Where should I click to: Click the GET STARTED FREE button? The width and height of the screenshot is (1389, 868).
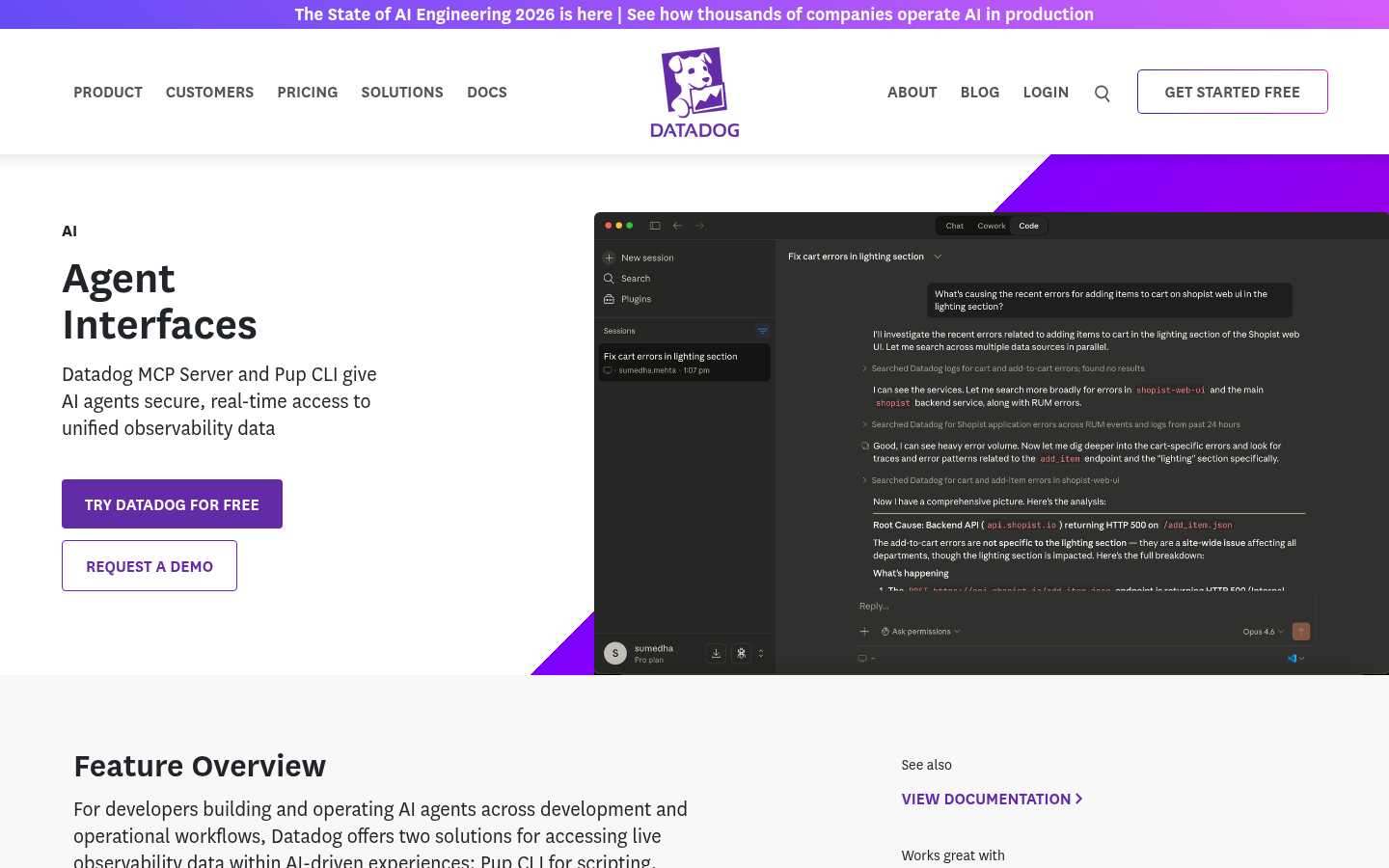pos(1233,92)
